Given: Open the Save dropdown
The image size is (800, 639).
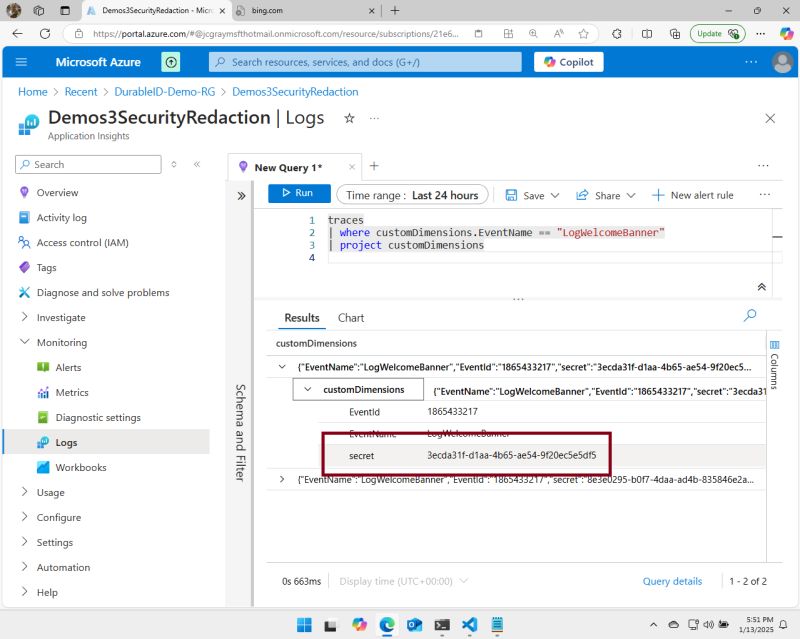Looking at the screenshot, I should point(533,195).
